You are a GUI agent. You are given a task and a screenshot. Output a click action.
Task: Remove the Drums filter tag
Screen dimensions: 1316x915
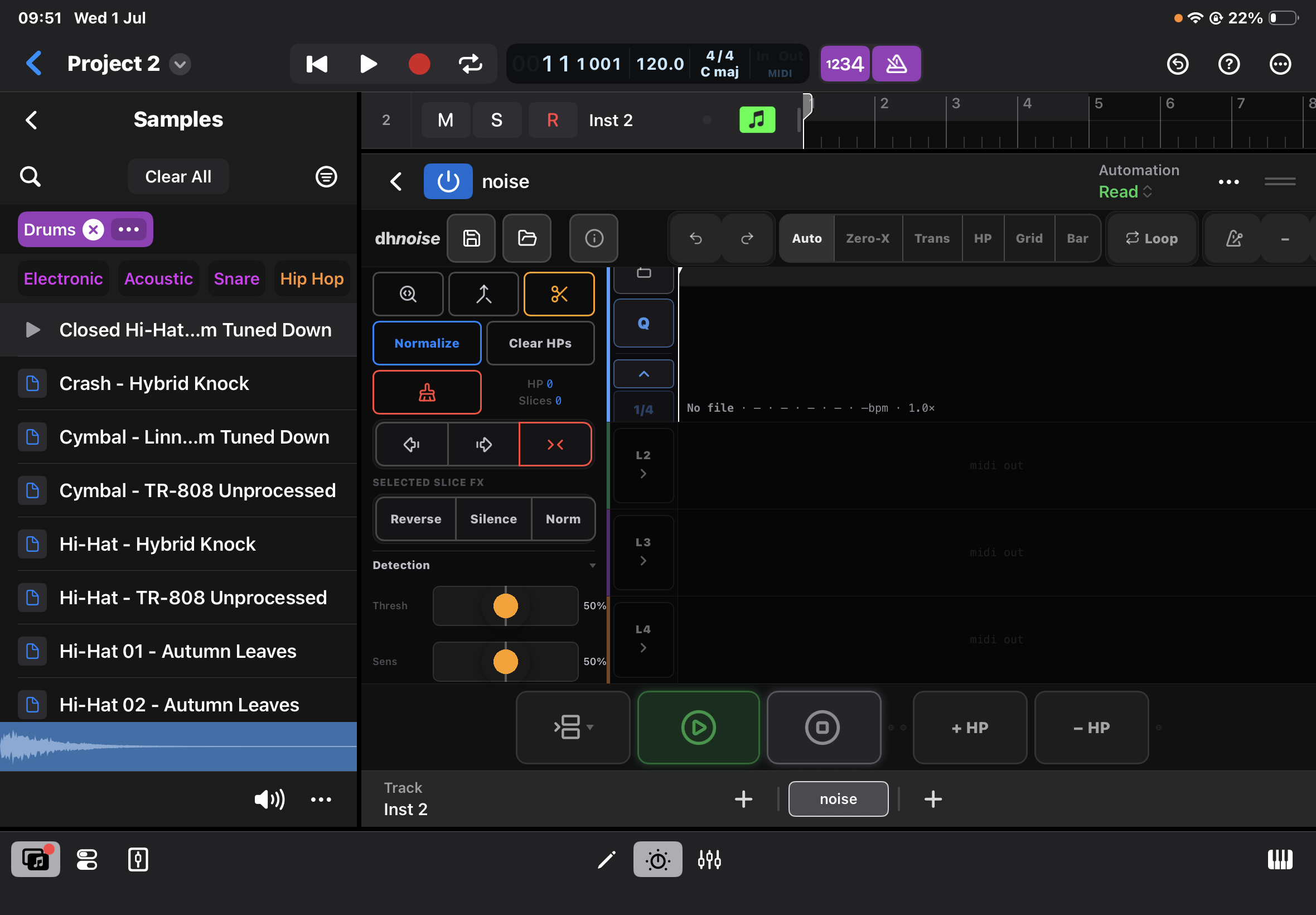click(93, 229)
